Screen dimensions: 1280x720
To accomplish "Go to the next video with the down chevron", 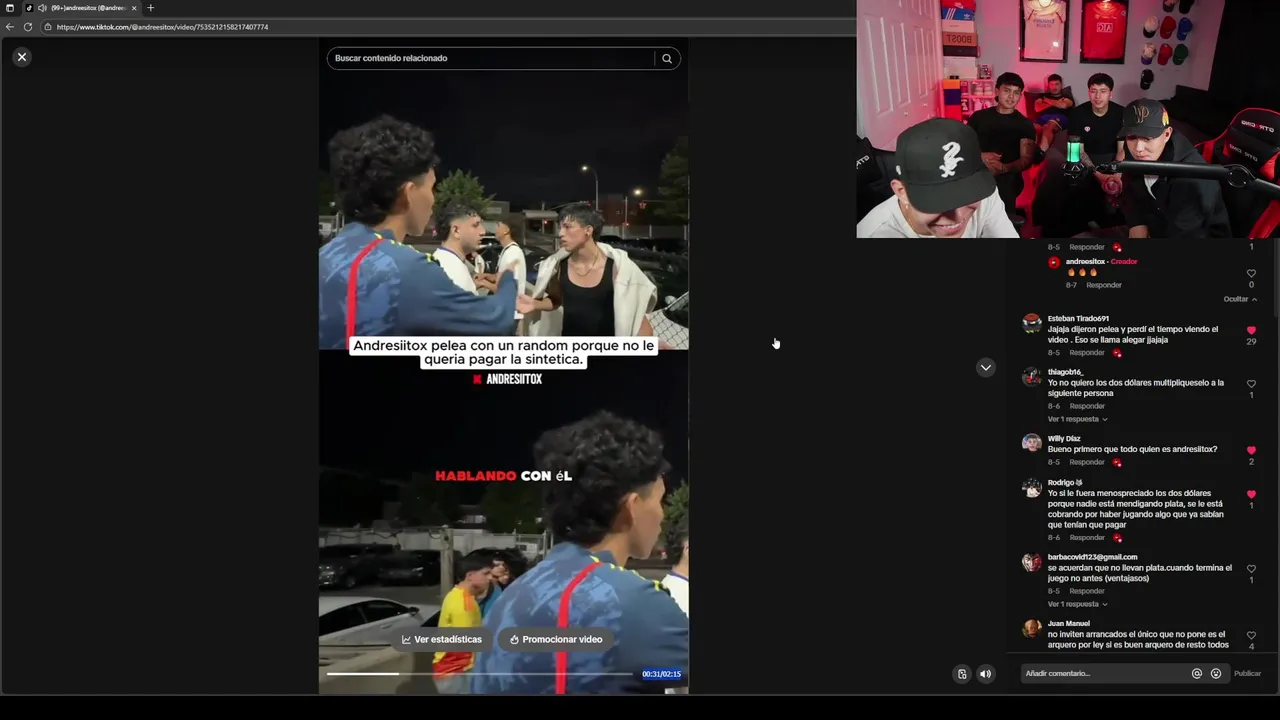I will 986,367.
